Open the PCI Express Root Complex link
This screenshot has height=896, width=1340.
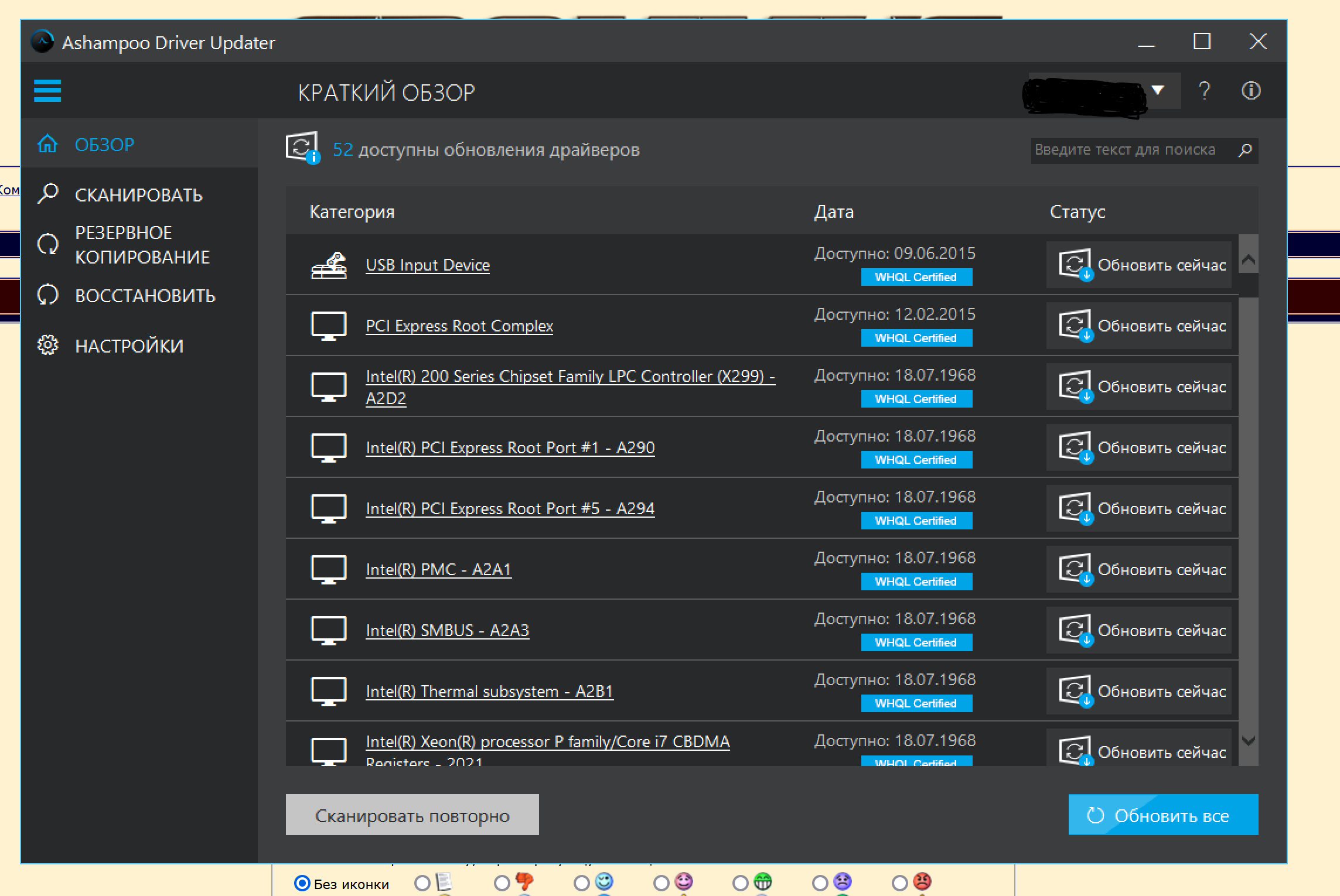459,326
